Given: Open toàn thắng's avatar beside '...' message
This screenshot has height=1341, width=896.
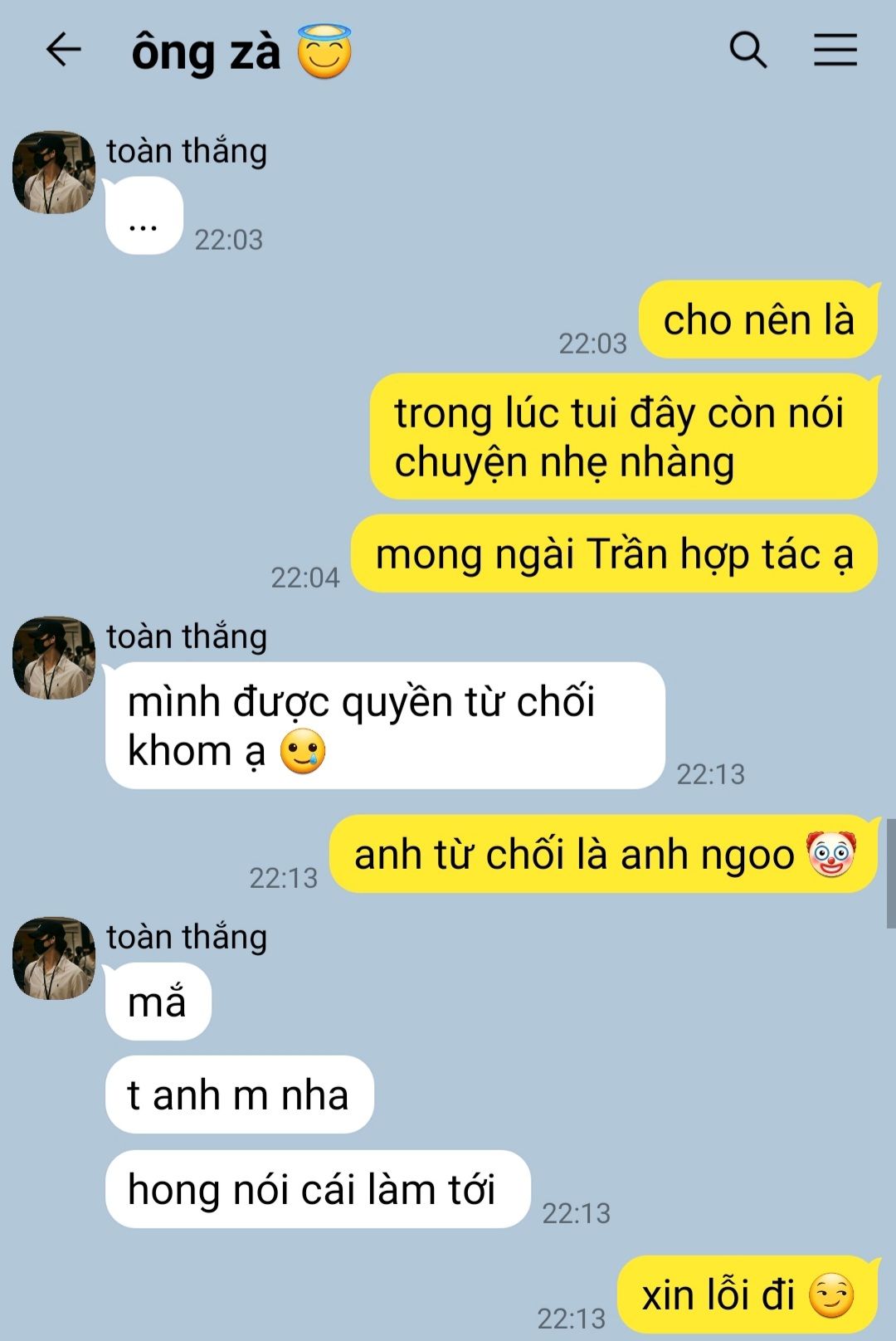Looking at the screenshot, I should click(54, 172).
